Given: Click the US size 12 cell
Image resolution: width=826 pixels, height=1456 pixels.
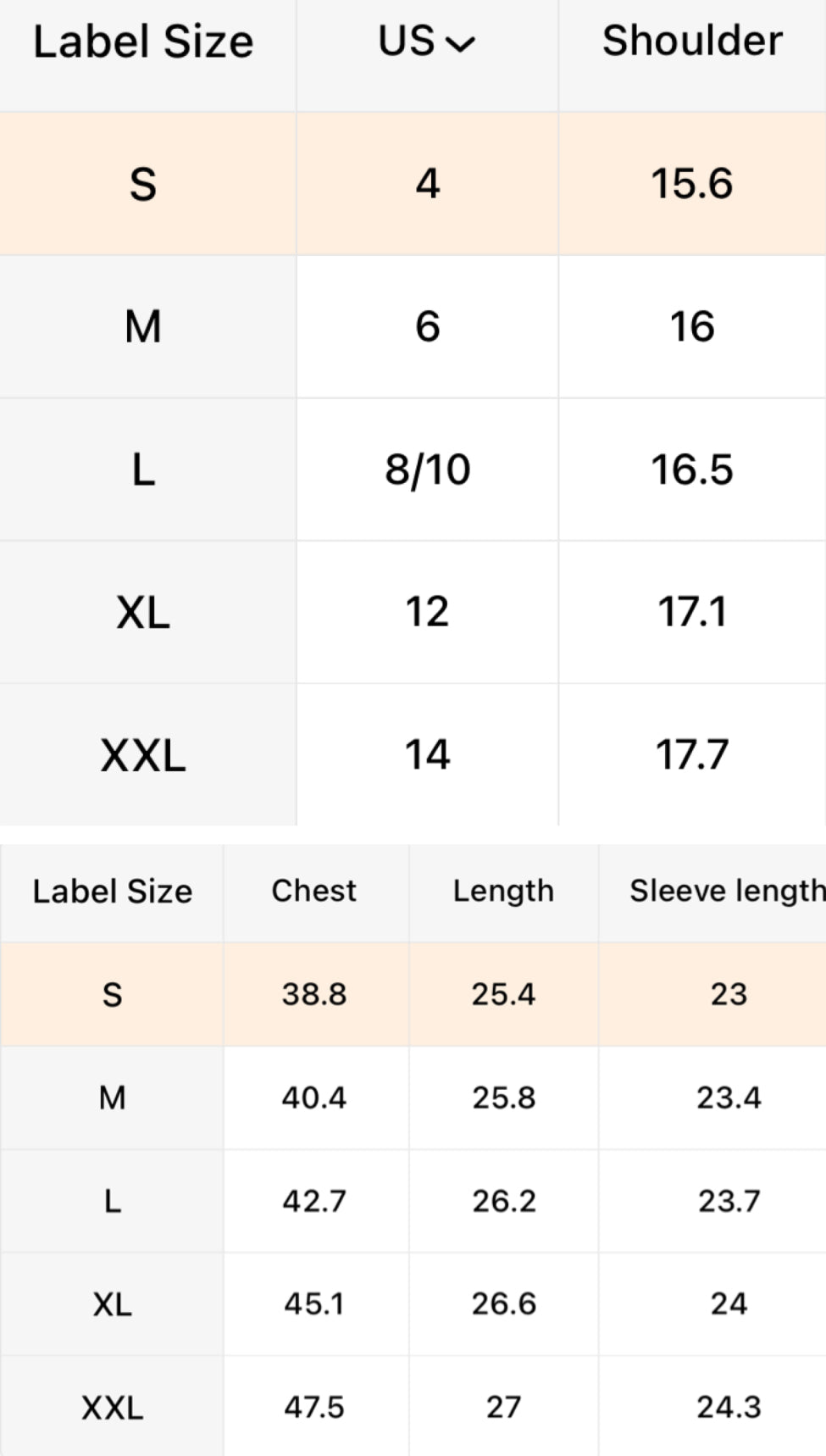Looking at the screenshot, I should pos(427,612).
